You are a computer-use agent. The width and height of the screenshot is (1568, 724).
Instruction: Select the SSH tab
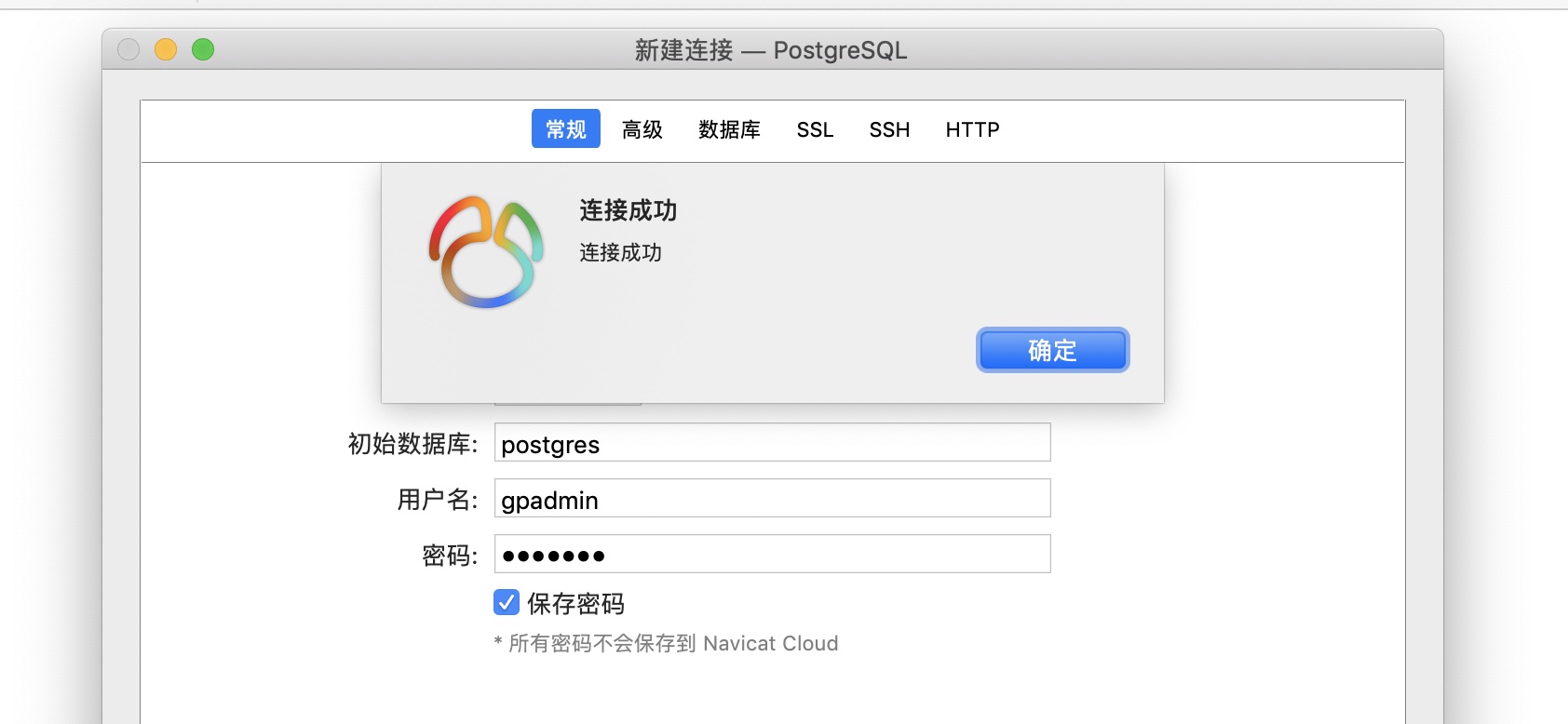pos(889,129)
